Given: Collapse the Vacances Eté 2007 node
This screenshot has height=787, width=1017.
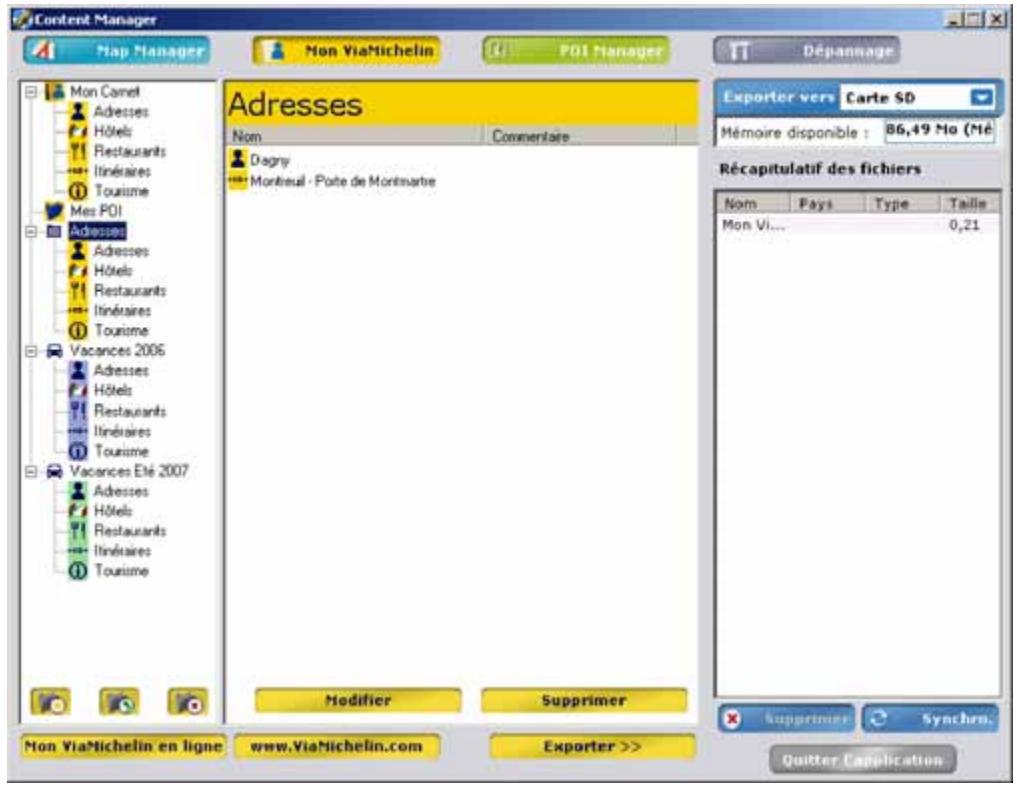Looking at the screenshot, I should pos(30,472).
